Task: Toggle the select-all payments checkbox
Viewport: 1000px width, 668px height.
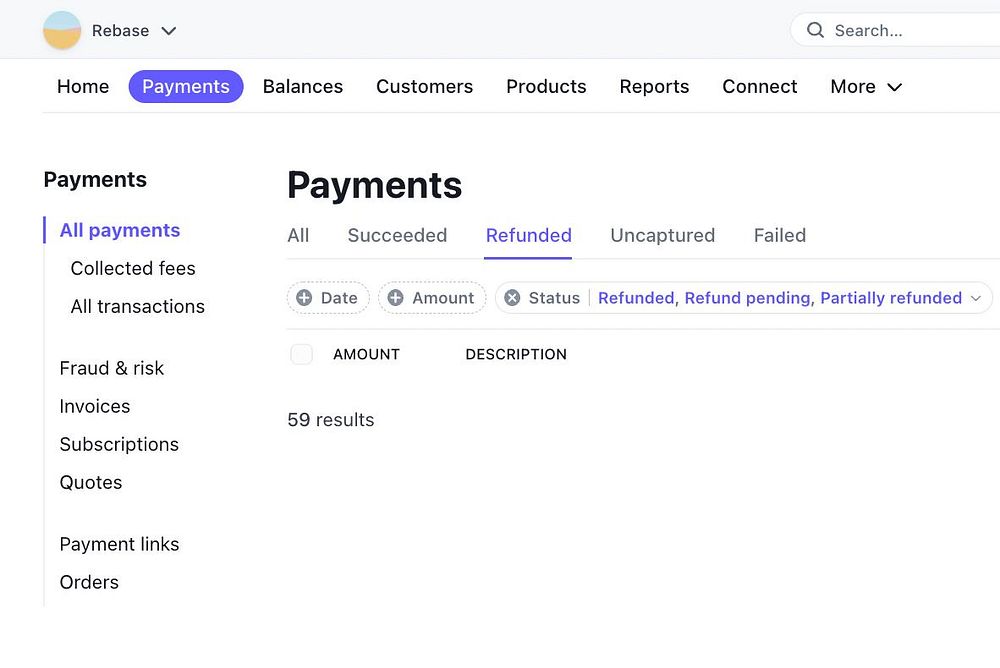Action: click(x=301, y=354)
